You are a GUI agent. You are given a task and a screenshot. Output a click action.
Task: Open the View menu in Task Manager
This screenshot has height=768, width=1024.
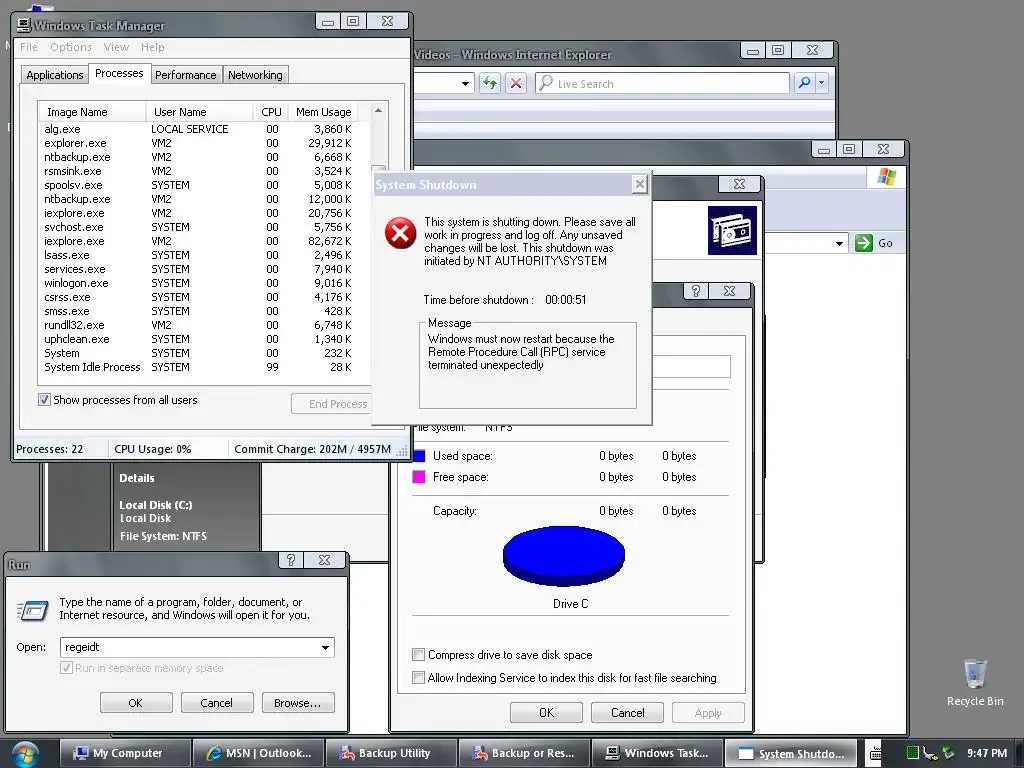pos(116,47)
